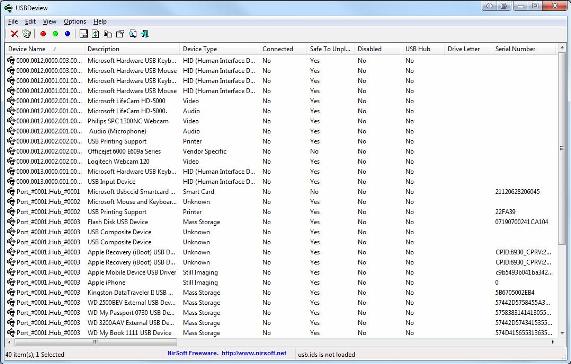Image resolution: width=571 pixels, height=364 pixels.
Task: Open the Options menu
Action: point(75,21)
